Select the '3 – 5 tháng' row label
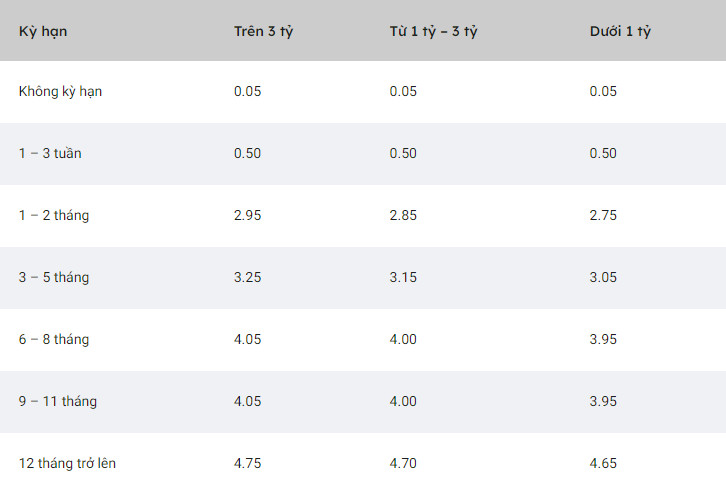726x495 pixels. coord(54,277)
